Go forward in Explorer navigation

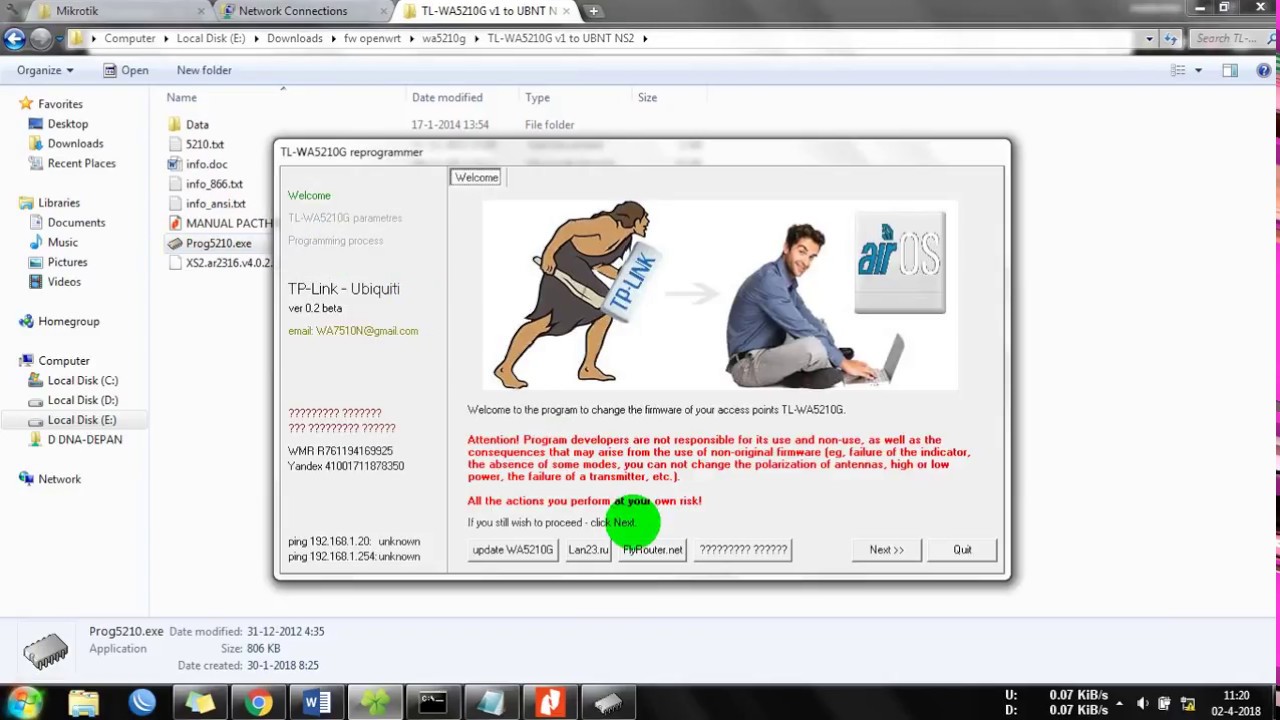(x=40, y=38)
